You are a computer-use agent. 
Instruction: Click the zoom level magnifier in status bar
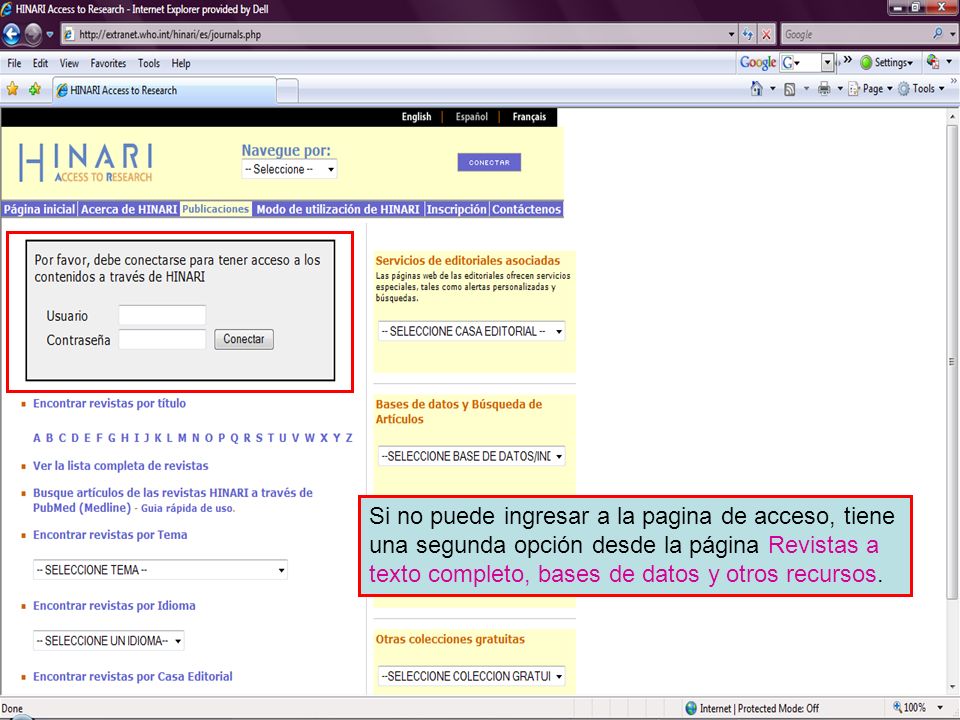(898, 707)
